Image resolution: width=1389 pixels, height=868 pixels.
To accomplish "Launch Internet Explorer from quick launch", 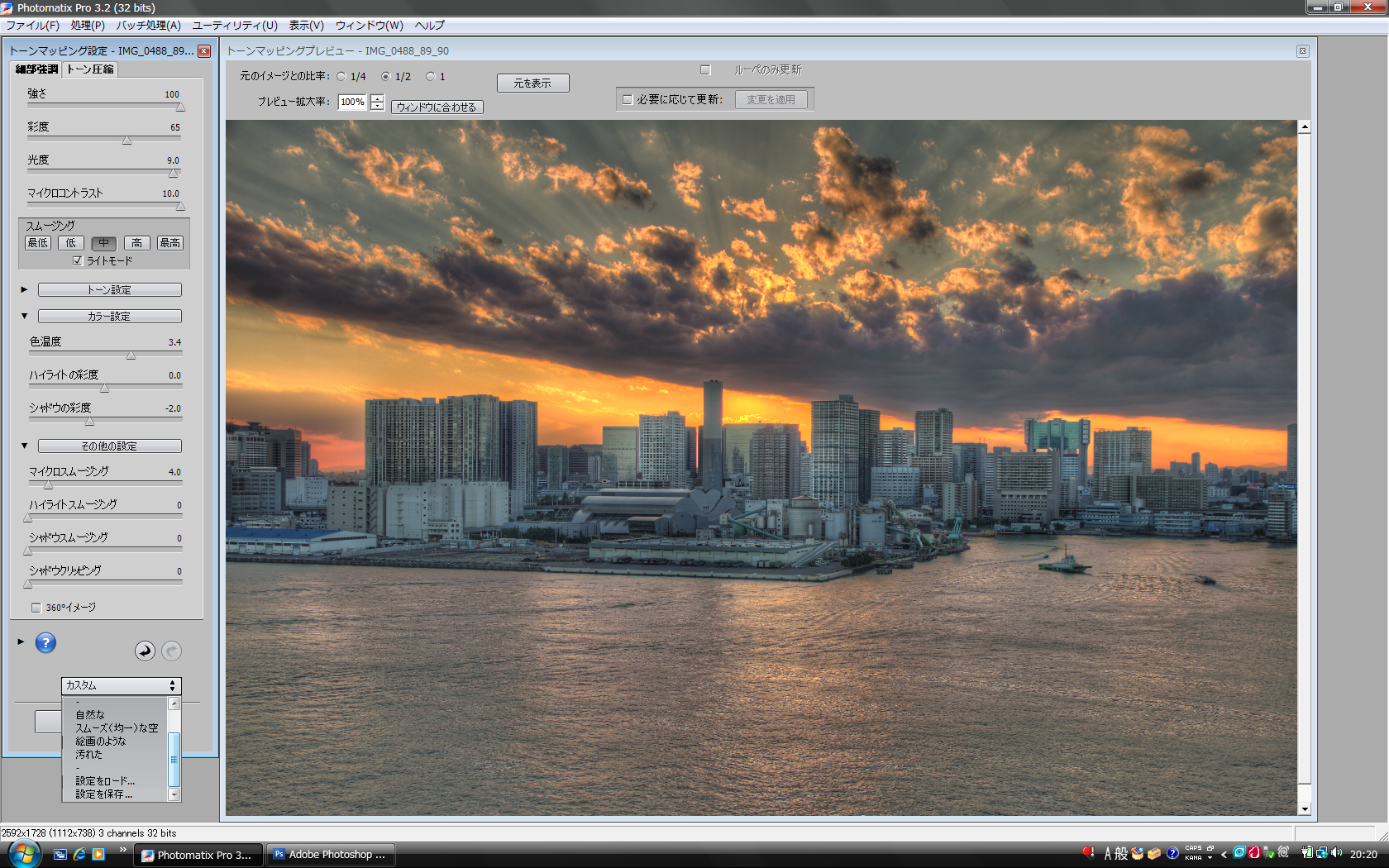I will [x=79, y=855].
